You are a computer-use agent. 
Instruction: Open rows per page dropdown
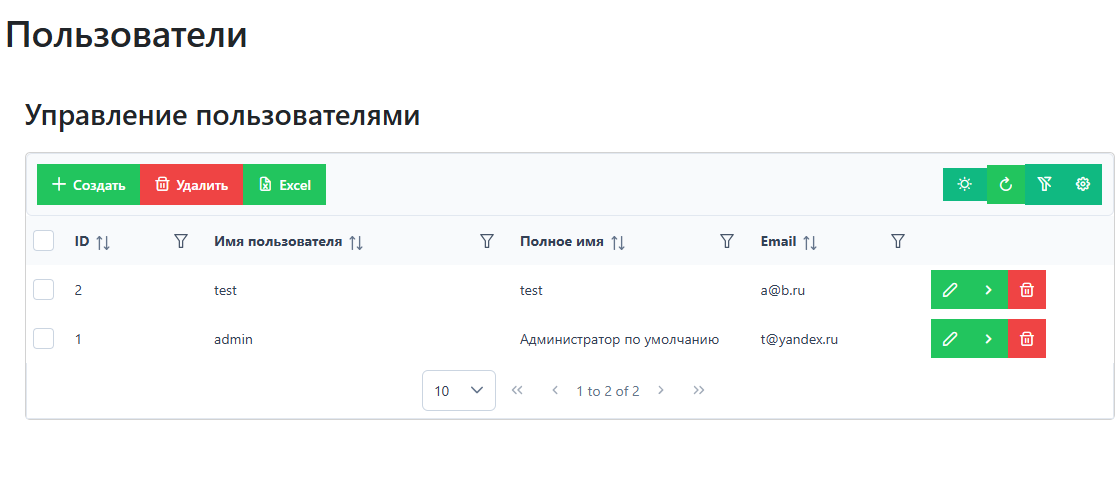click(459, 391)
